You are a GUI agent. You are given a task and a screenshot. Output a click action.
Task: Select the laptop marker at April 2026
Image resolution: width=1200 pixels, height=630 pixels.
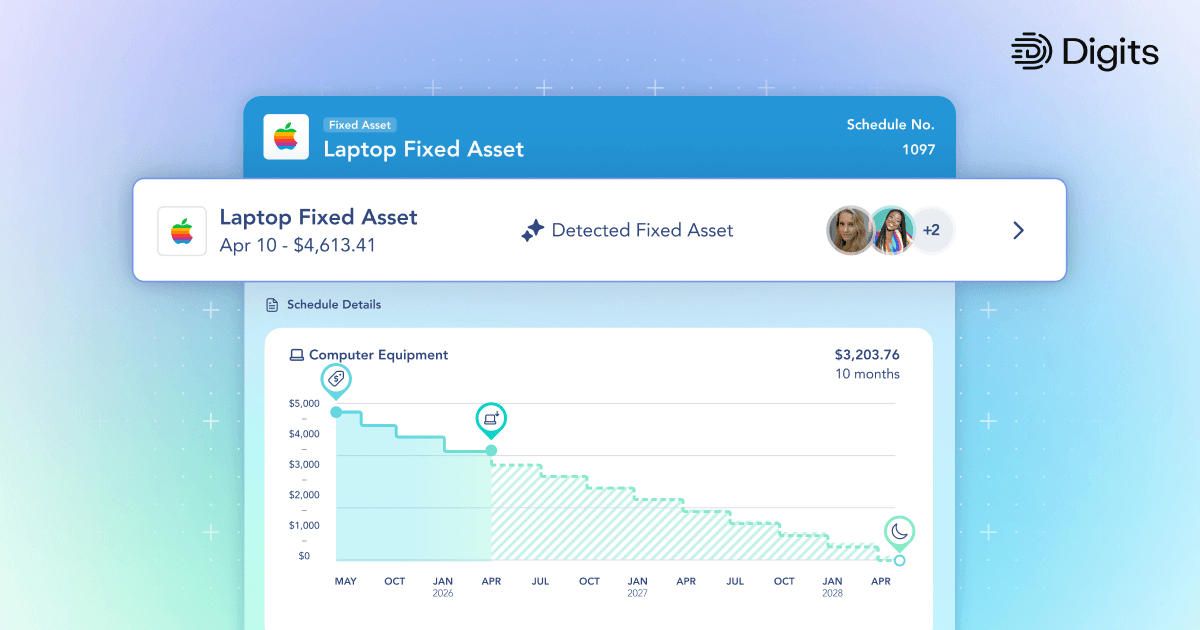point(491,421)
